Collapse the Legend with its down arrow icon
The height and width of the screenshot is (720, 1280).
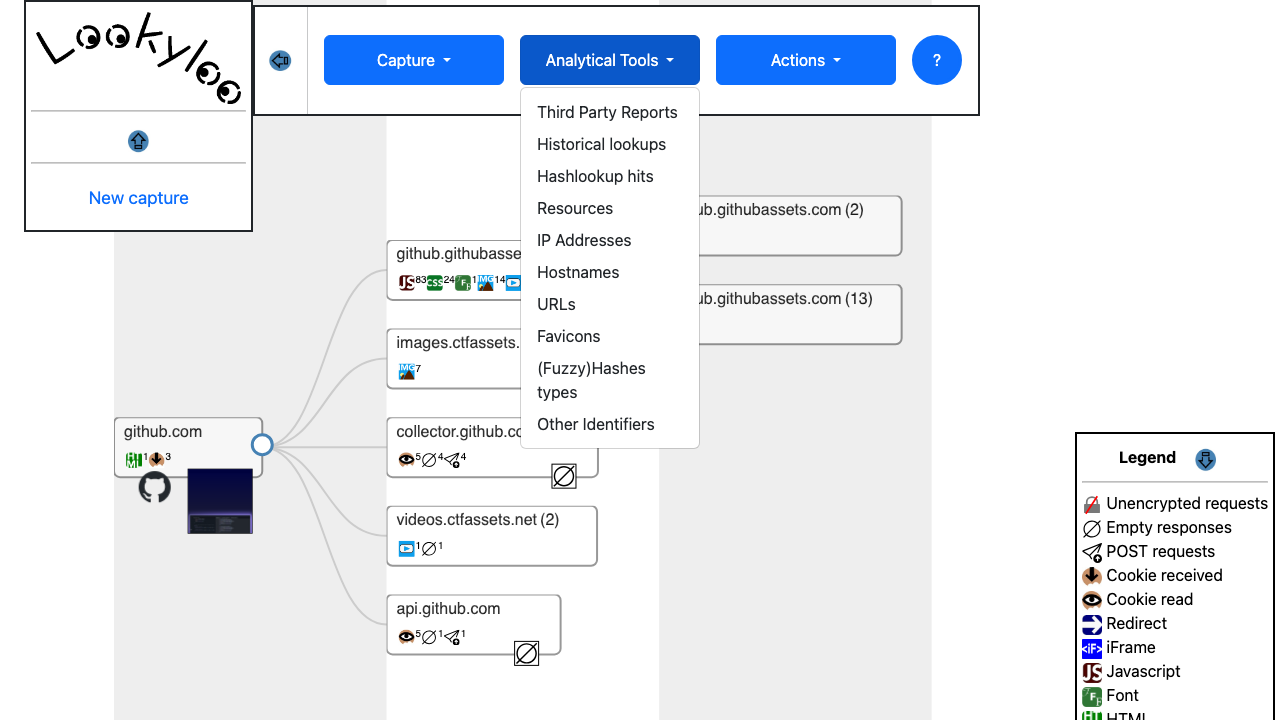pos(1205,459)
